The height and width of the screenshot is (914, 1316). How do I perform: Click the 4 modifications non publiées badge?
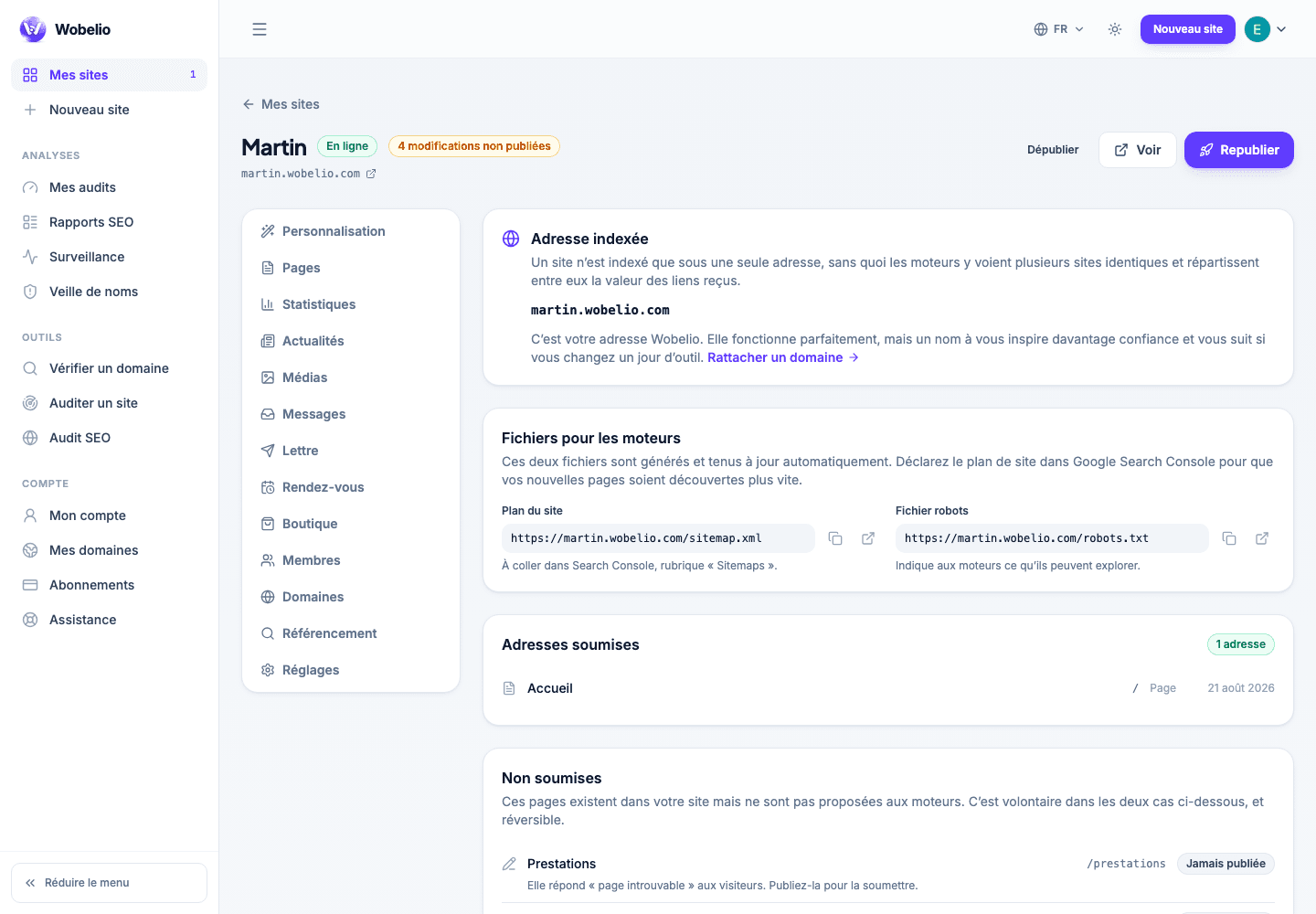(x=474, y=146)
